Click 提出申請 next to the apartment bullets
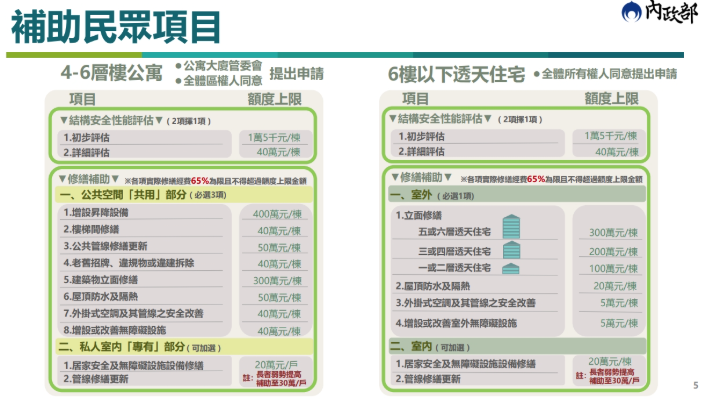 click(x=296, y=74)
